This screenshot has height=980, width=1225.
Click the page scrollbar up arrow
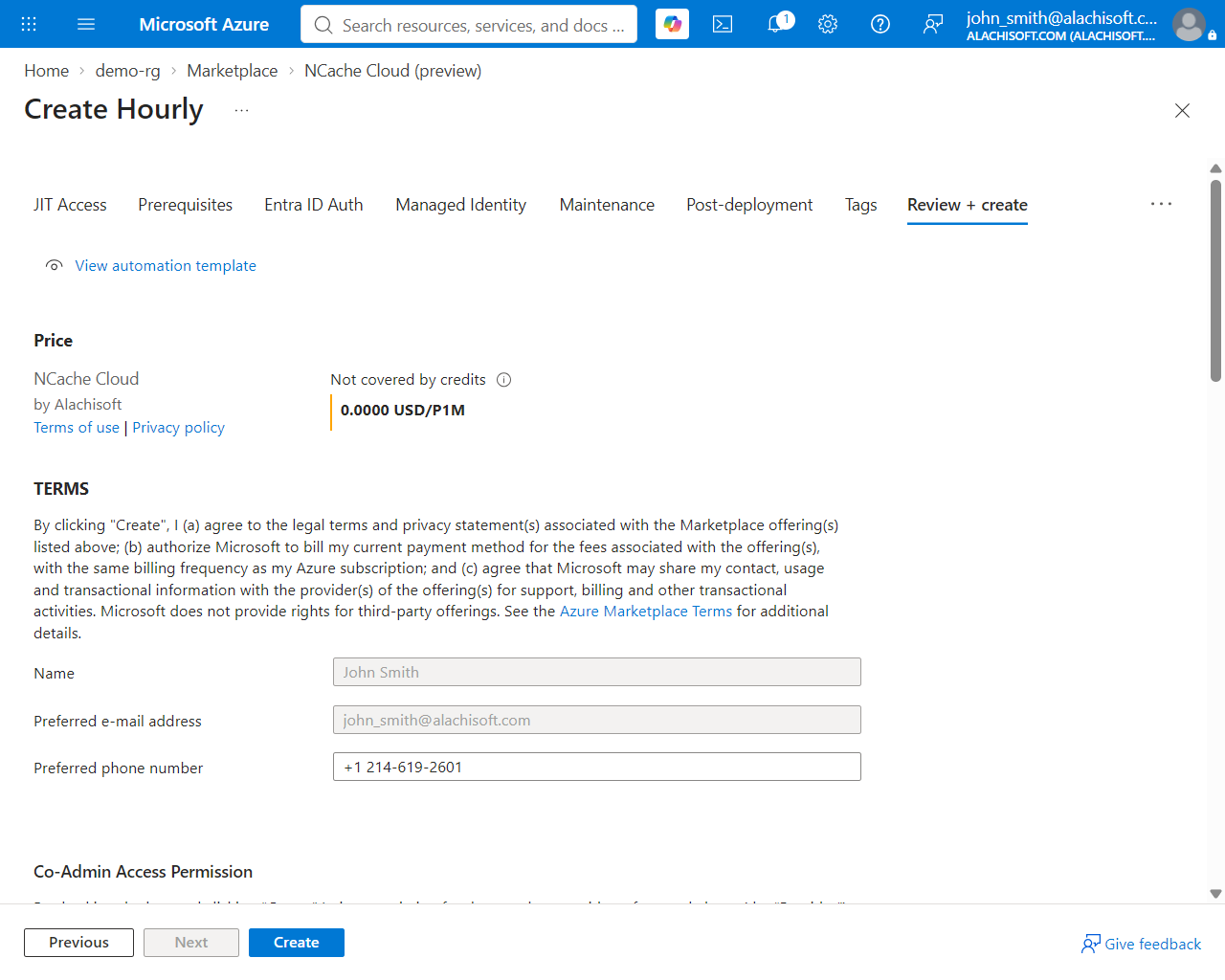click(x=1215, y=168)
